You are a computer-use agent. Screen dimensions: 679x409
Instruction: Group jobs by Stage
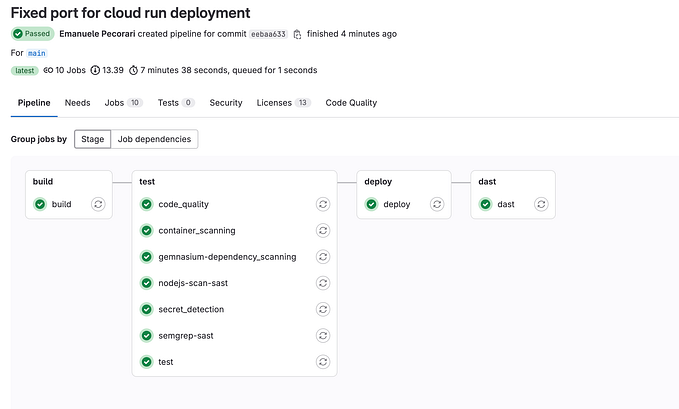(92, 139)
